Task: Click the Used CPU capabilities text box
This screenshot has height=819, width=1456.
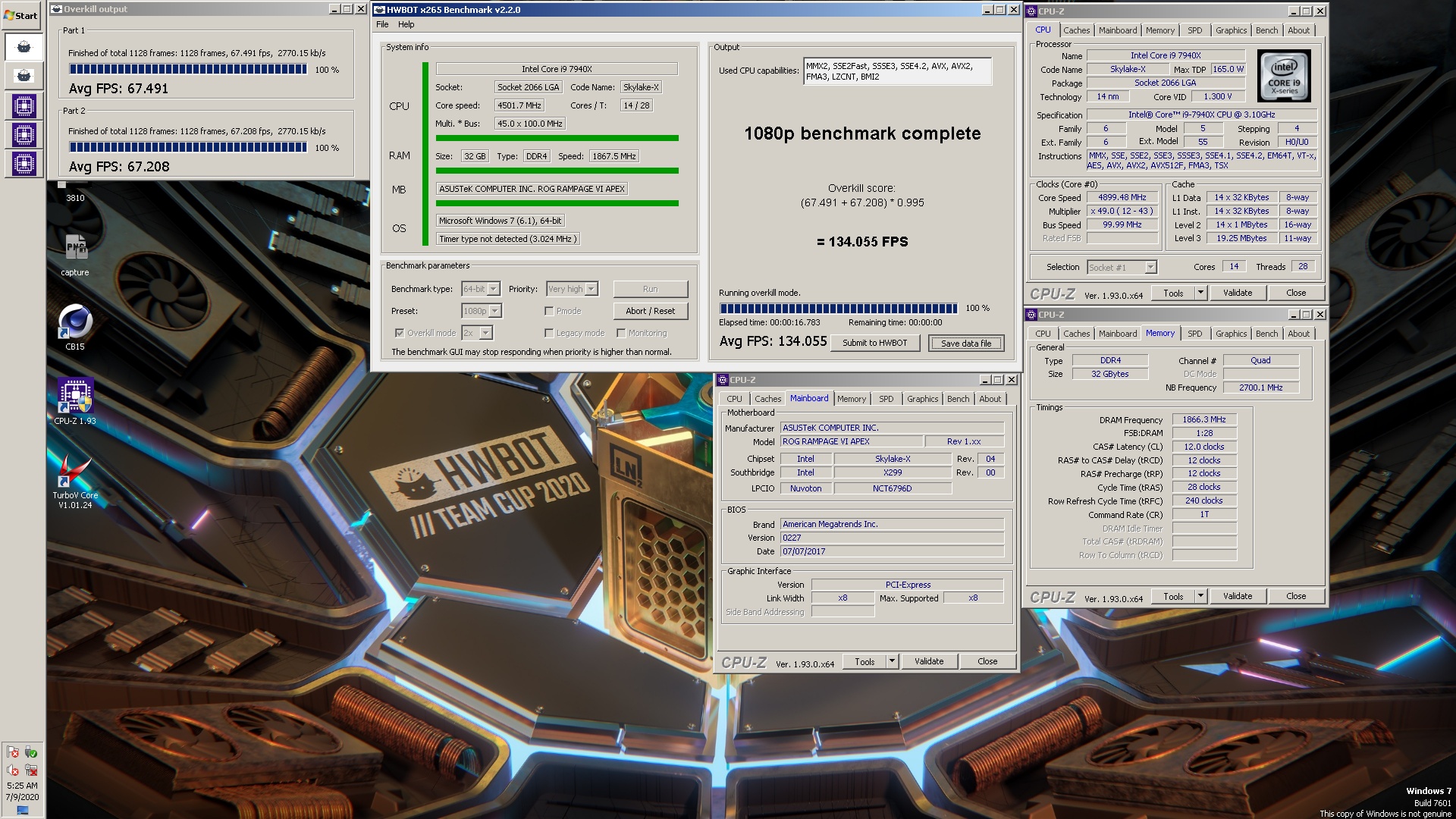Action: click(898, 71)
